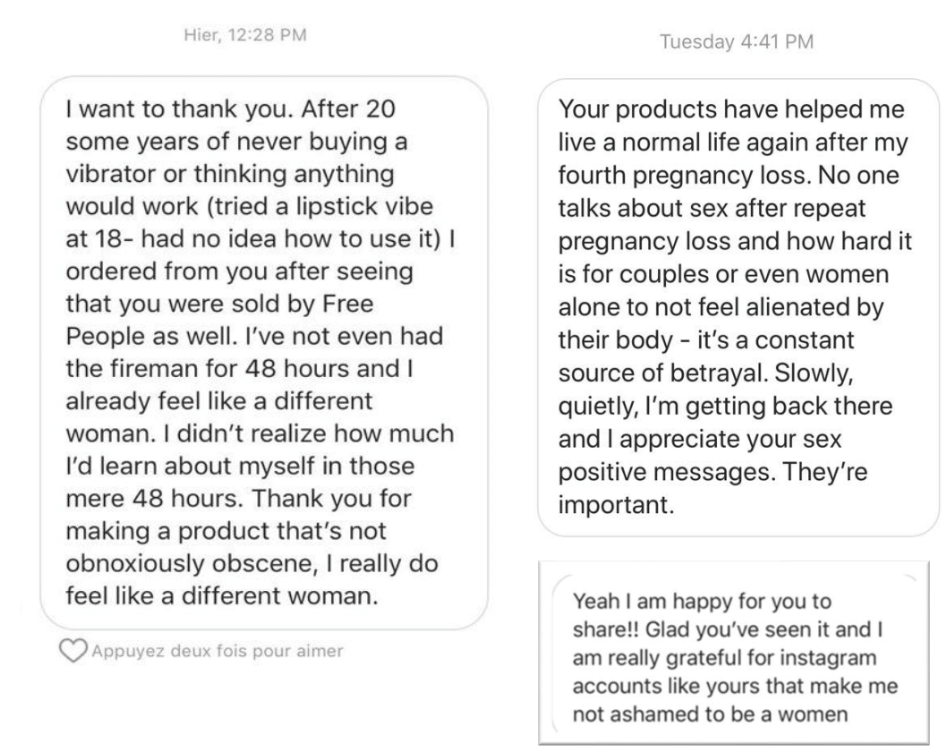Screen dimensions: 951x753
Task: Click the line "source of betrayal. Slowly,"
Action: pyautogui.click(x=705, y=373)
